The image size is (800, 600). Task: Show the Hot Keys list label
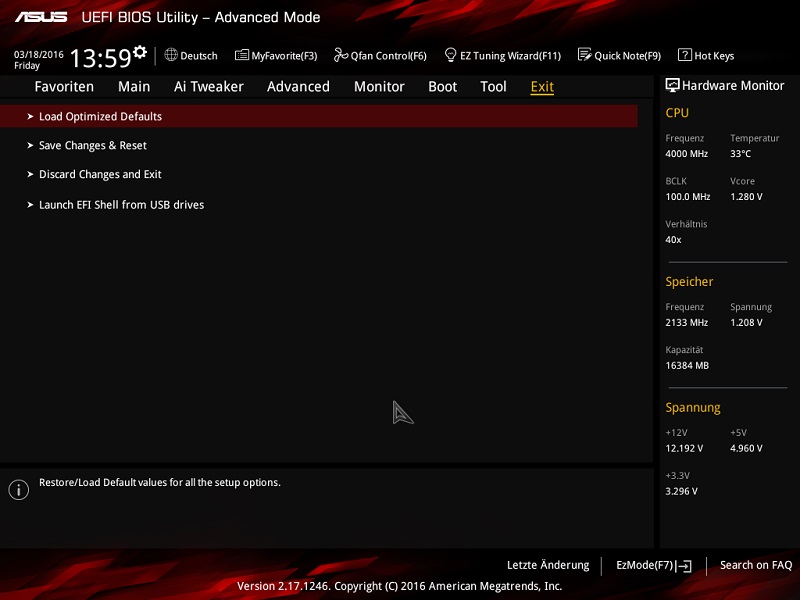pos(714,56)
